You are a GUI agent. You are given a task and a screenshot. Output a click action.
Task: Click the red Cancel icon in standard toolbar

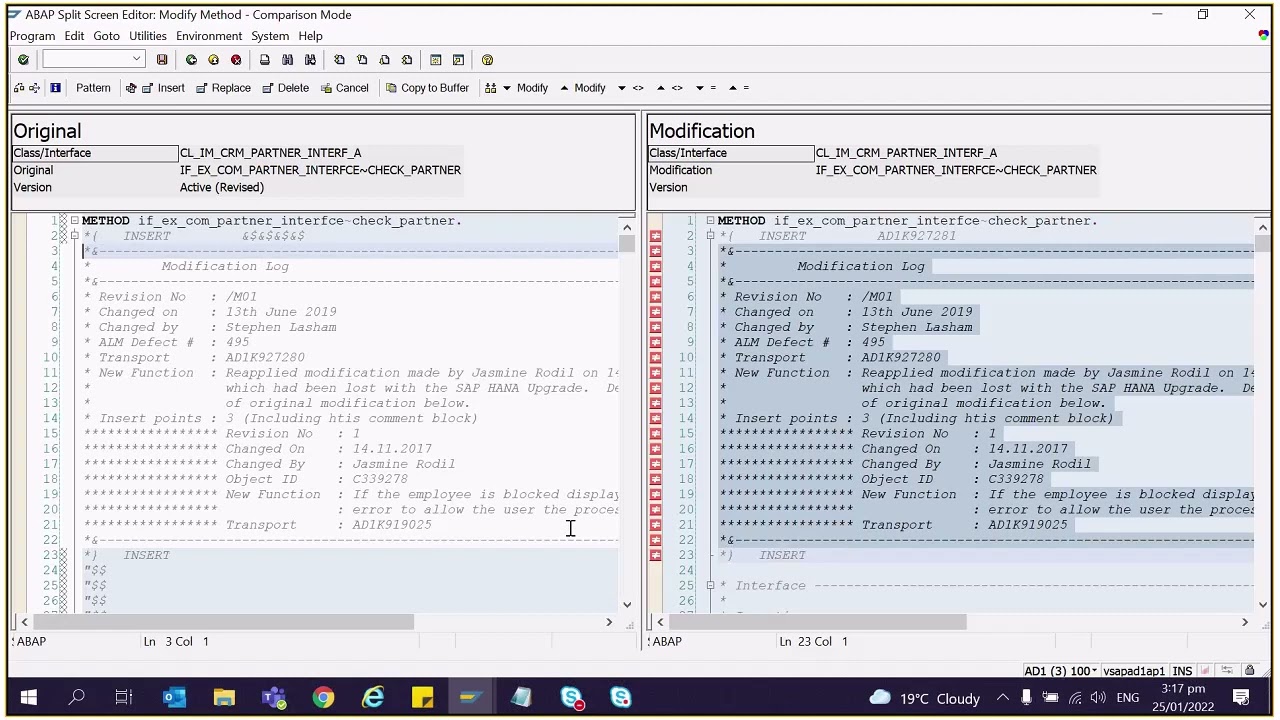(236, 60)
